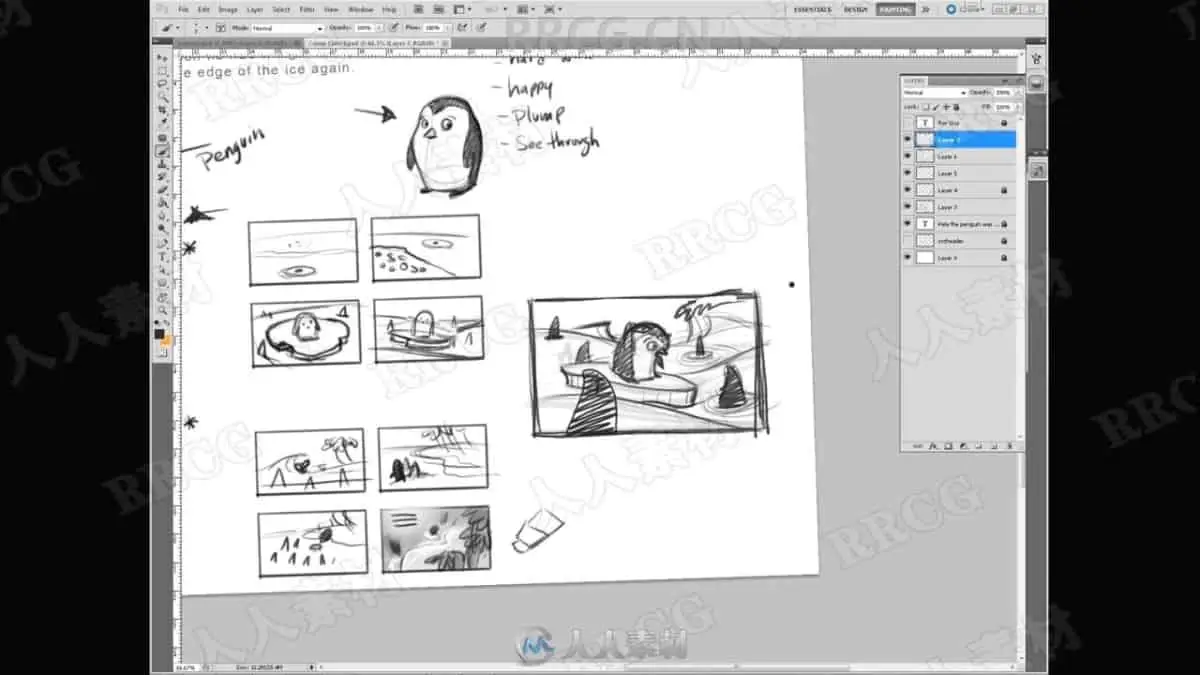Hide Layer 4 with its eye icon
The image size is (1200, 675).
(x=908, y=190)
